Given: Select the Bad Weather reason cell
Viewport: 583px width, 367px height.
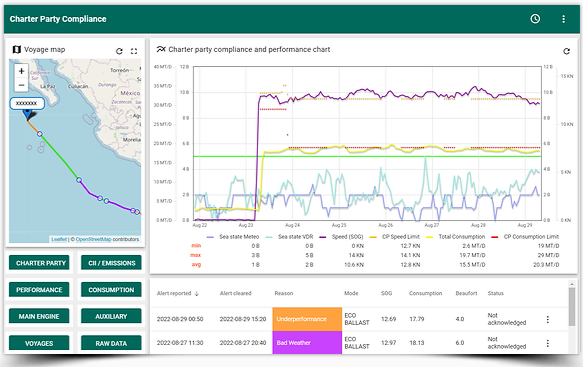Looking at the screenshot, I should 307,342.
